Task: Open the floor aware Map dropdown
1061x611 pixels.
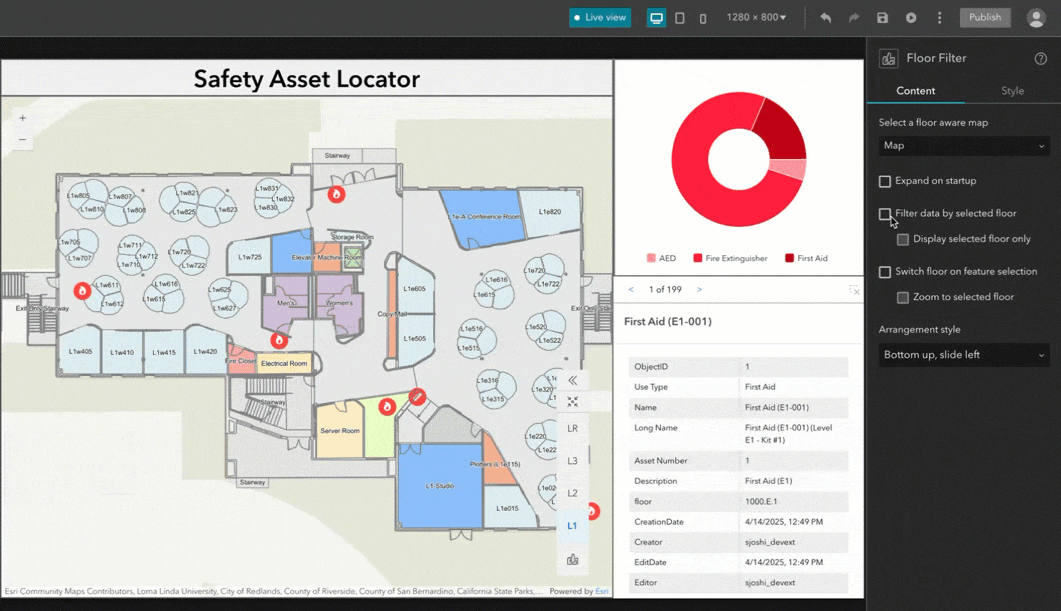Action: click(x=964, y=145)
